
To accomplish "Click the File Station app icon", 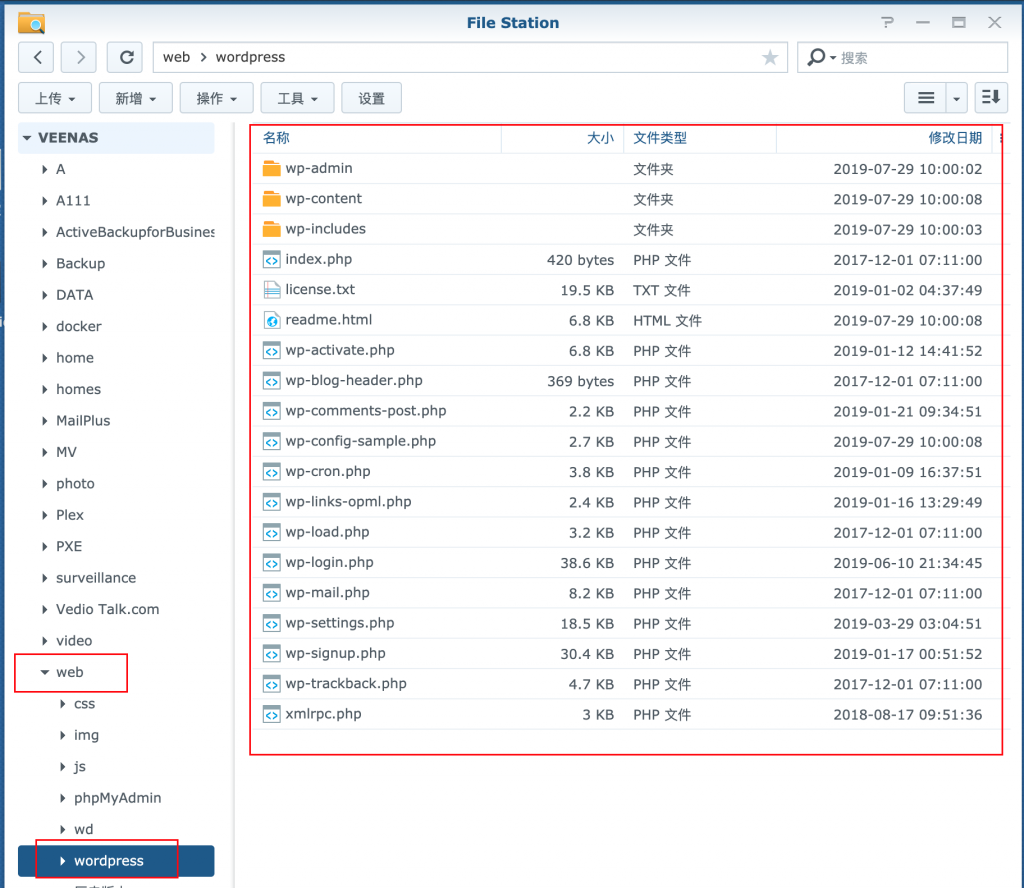I will click(31, 23).
